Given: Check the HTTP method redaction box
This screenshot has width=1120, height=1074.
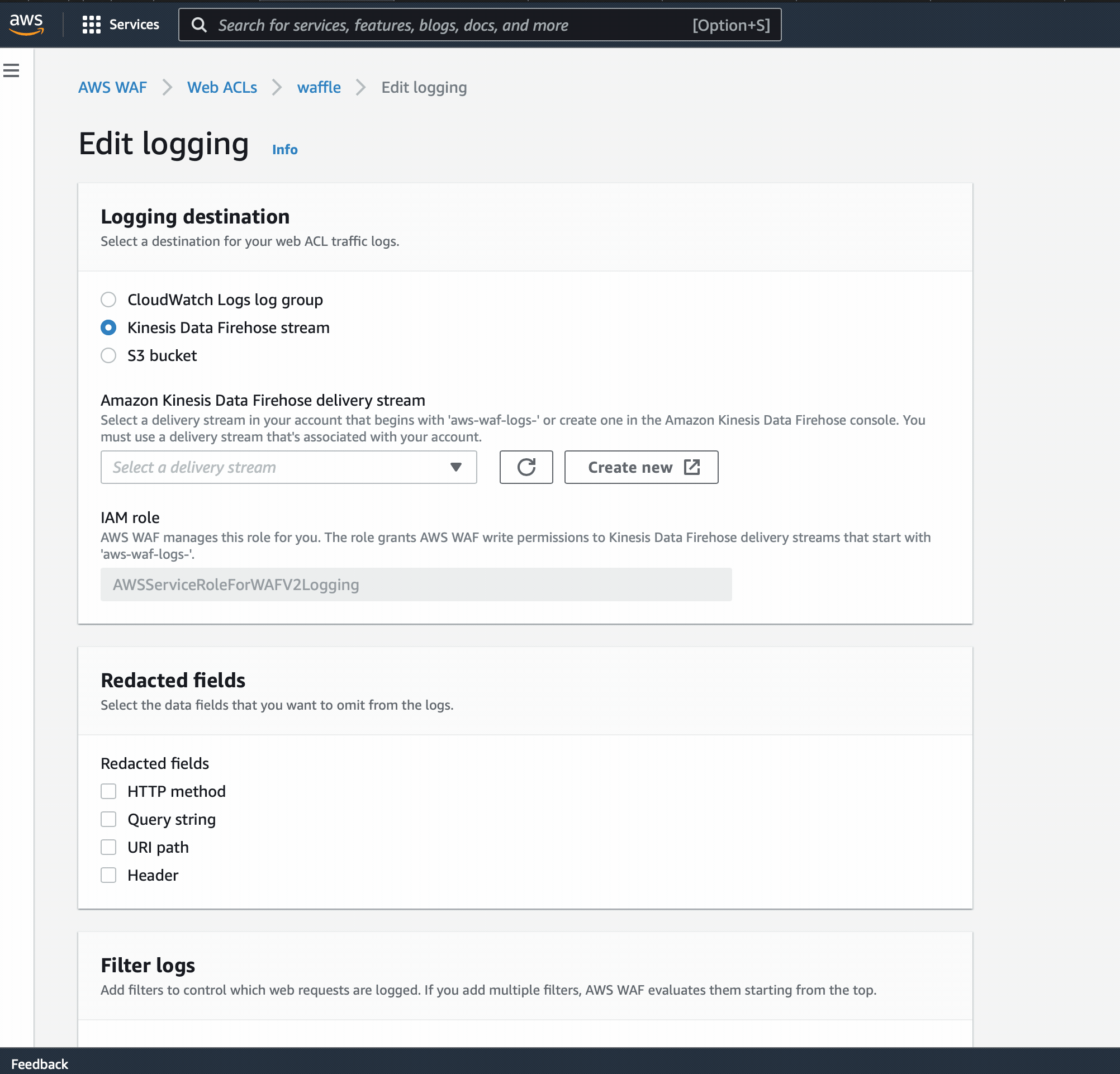Looking at the screenshot, I should pos(108,791).
